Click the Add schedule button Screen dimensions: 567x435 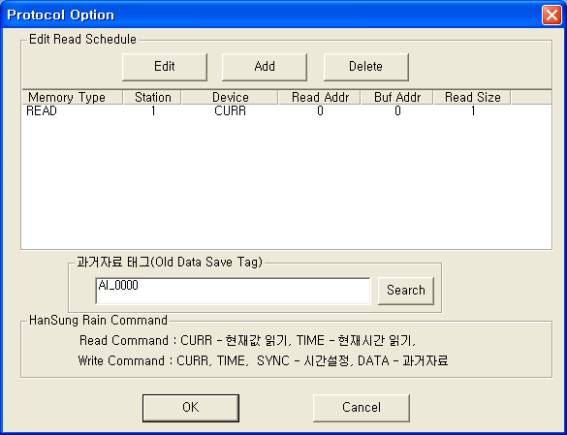(264, 67)
